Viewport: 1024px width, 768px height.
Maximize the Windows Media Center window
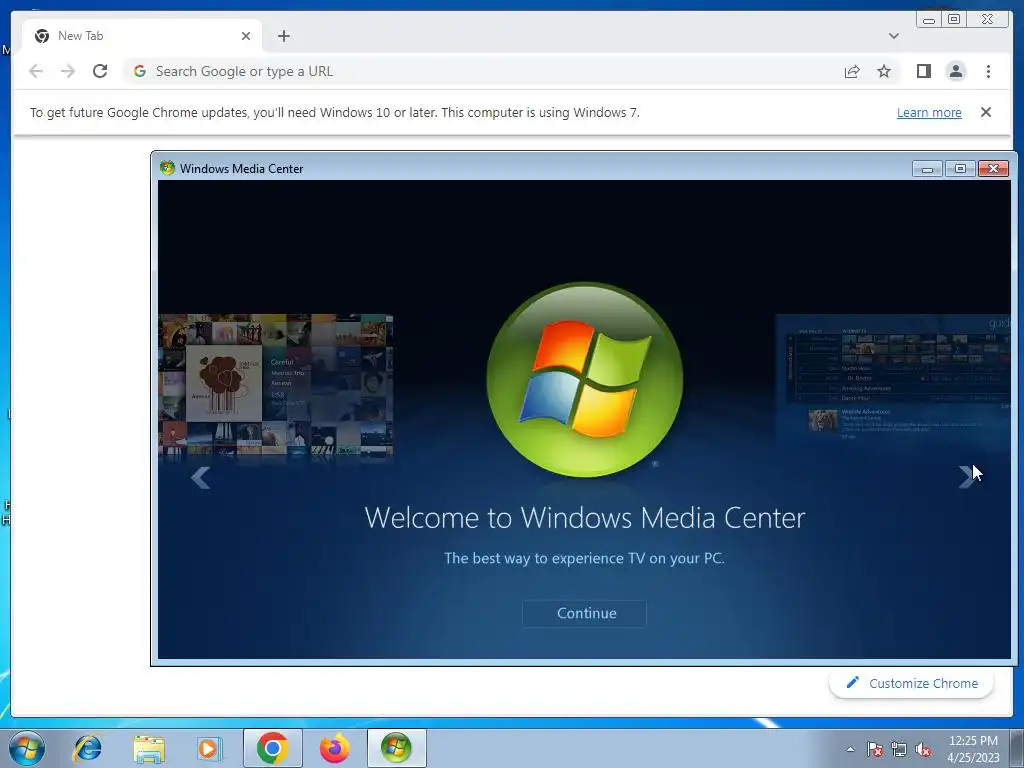(x=960, y=168)
